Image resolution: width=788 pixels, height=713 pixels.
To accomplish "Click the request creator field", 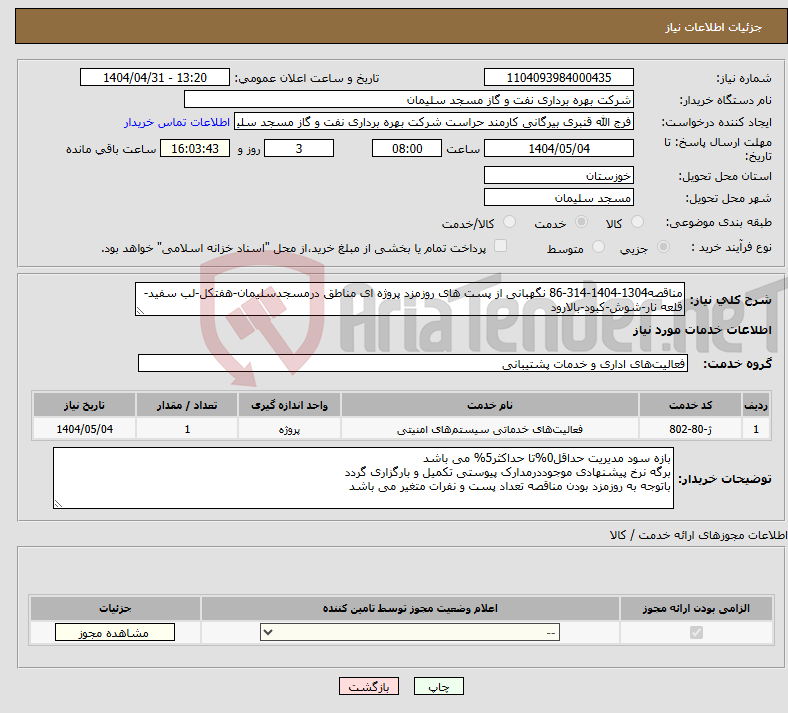I will [x=434, y=122].
